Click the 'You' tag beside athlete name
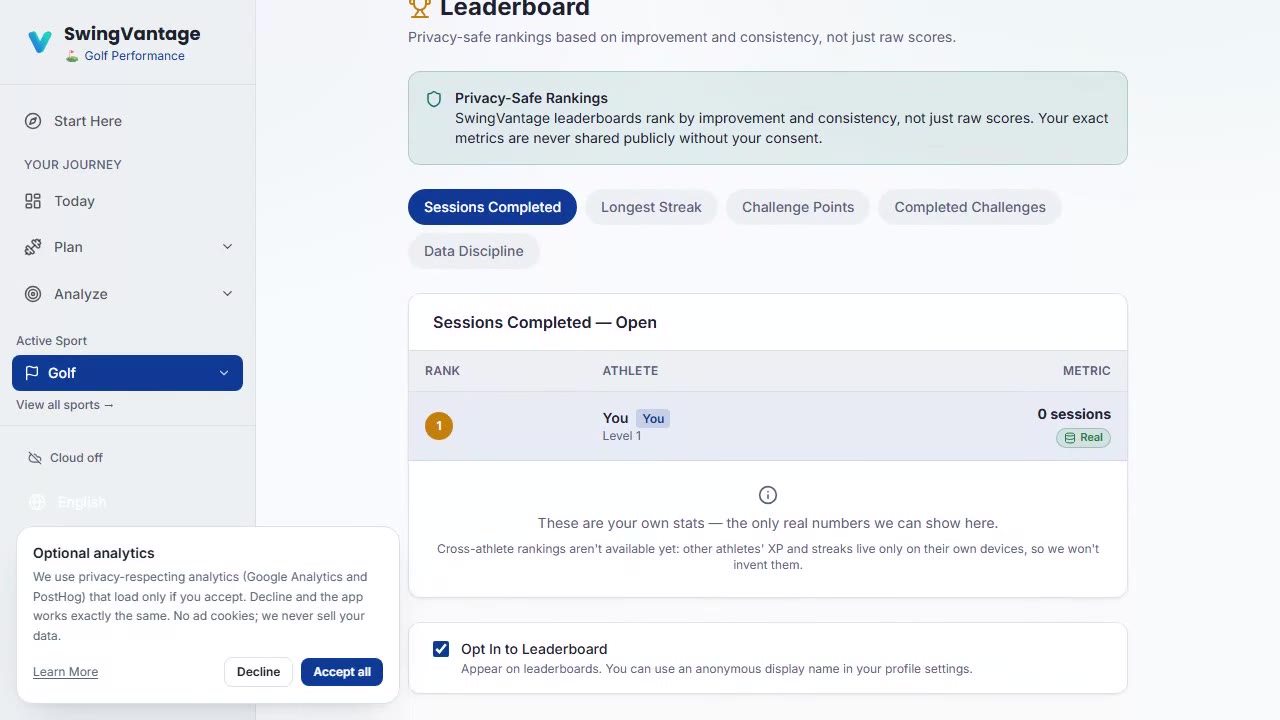Viewport: 1280px width, 720px height. click(653, 419)
